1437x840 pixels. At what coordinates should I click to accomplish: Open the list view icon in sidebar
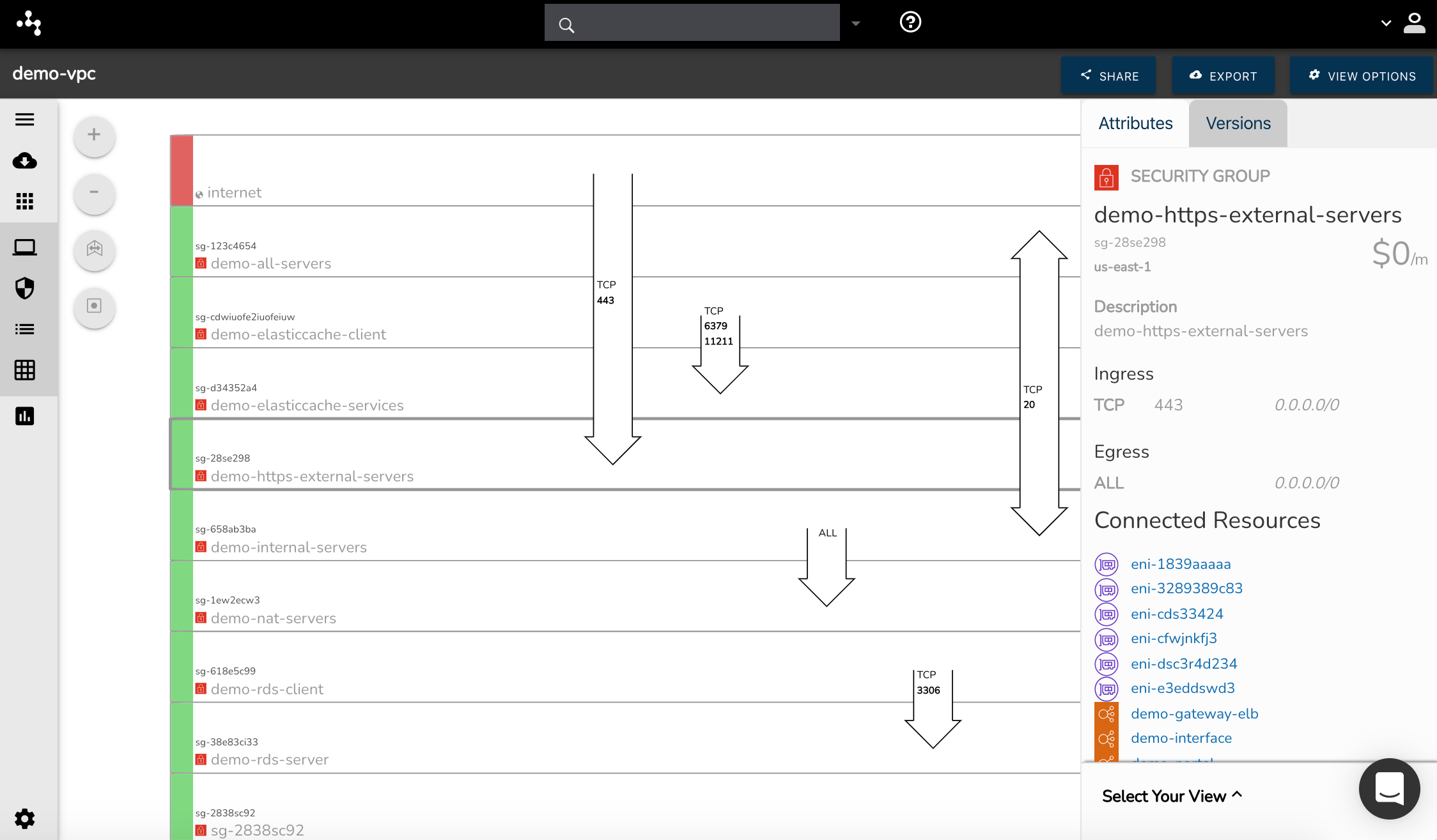click(x=25, y=329)
